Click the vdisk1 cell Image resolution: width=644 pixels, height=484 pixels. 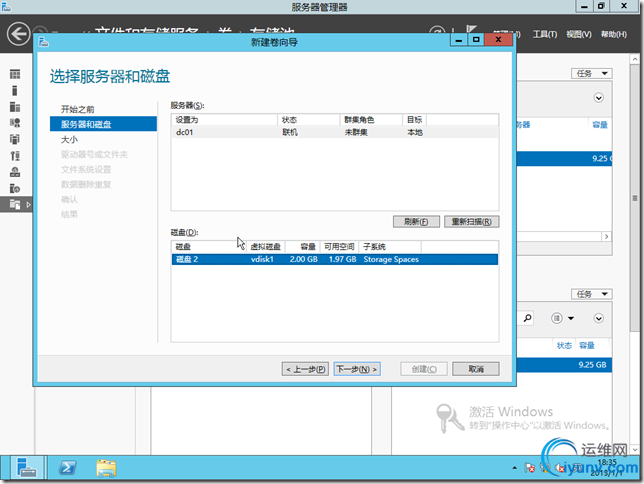point(262,259)
